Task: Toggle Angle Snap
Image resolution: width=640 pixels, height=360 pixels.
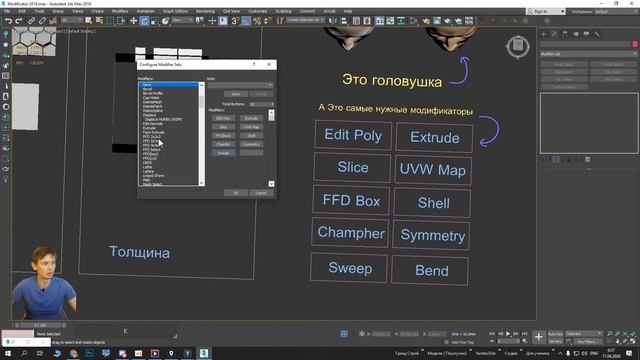Action: (x=246, y=21)
